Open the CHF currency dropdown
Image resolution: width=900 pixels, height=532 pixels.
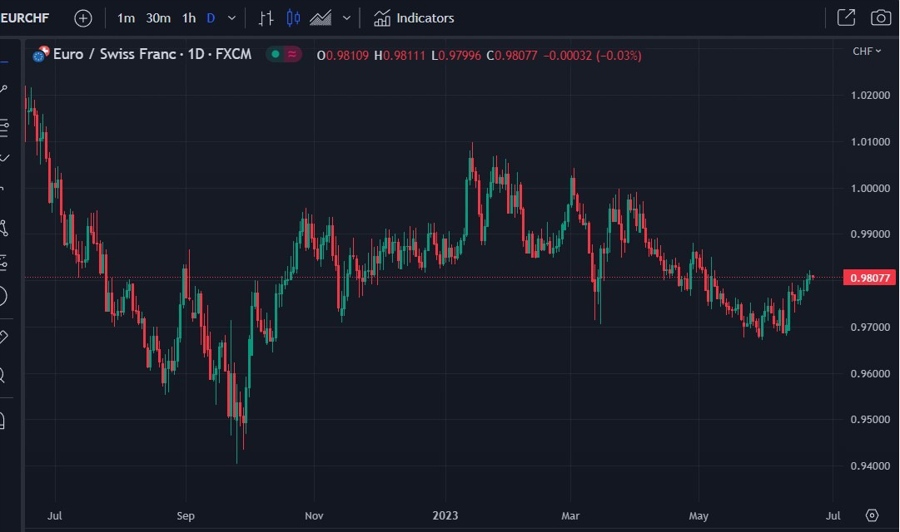click(866, 51)
